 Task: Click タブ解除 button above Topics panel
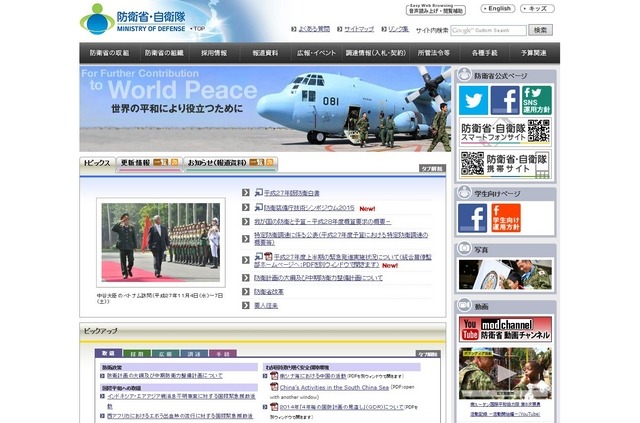point(432,168)
